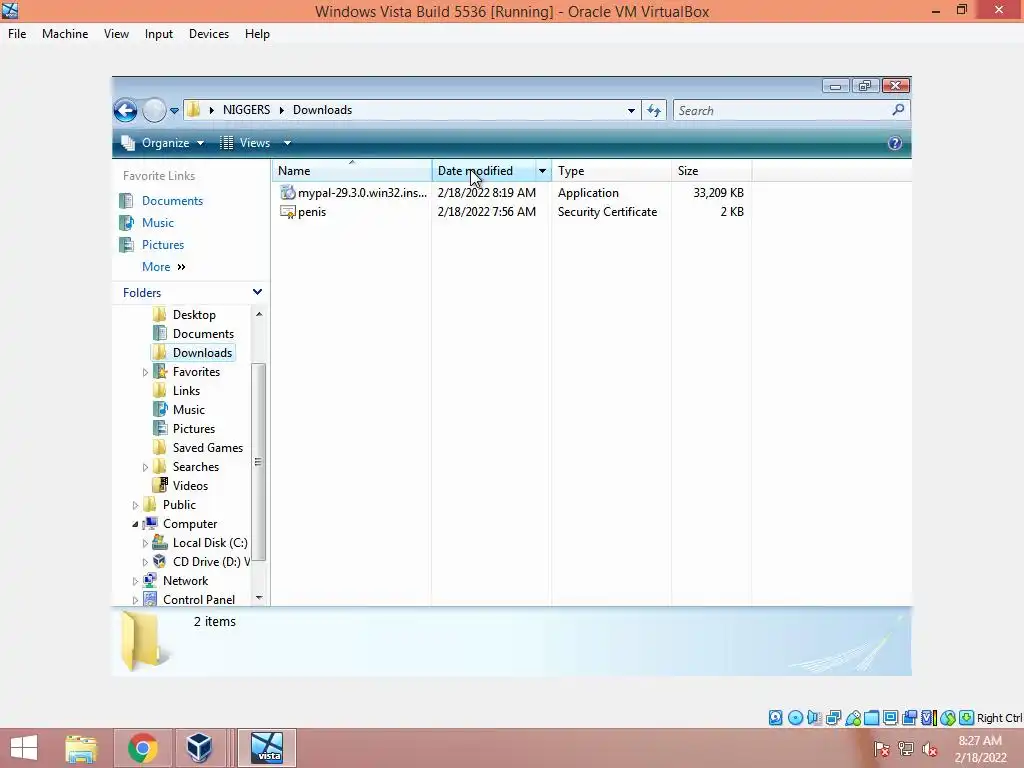Viewport: 1024px width, 768px height.
Task: Click folder tree scrollbar down arrow
Action: click(x=259, y=598)
